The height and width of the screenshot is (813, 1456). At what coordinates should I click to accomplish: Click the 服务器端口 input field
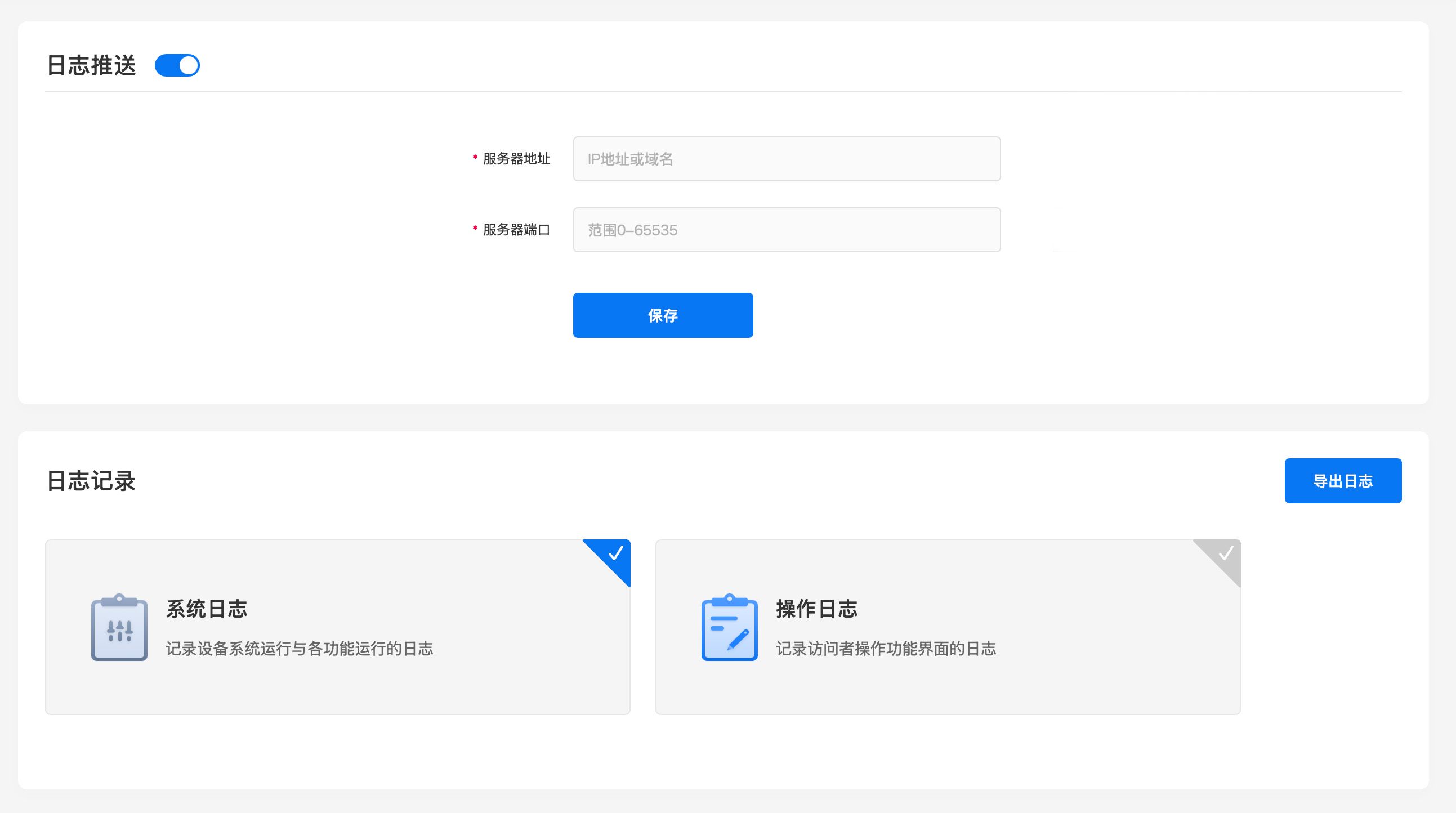click(x=786, y=230)
